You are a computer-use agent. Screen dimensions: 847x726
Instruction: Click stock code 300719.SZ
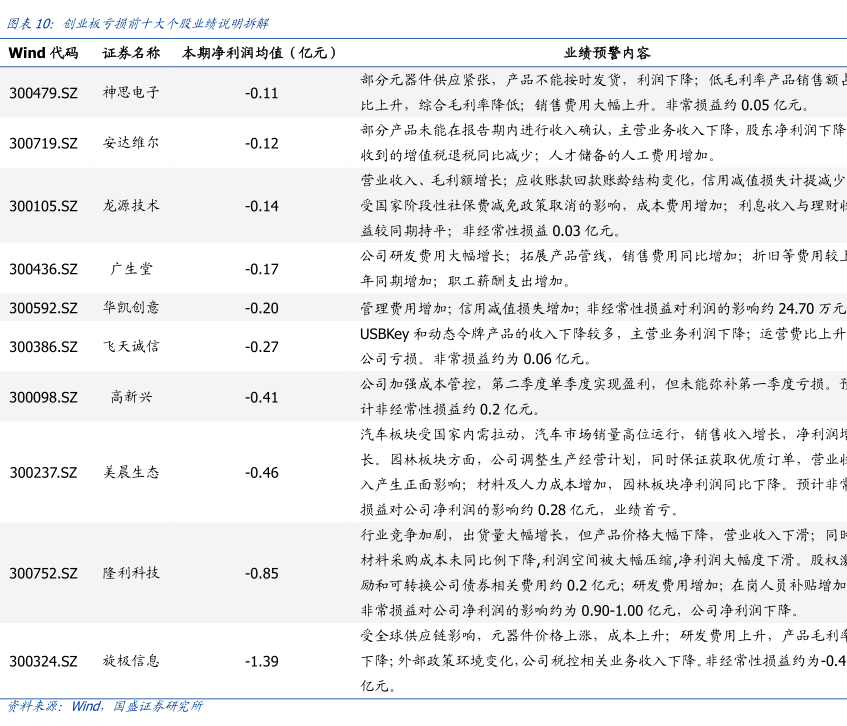43,143
